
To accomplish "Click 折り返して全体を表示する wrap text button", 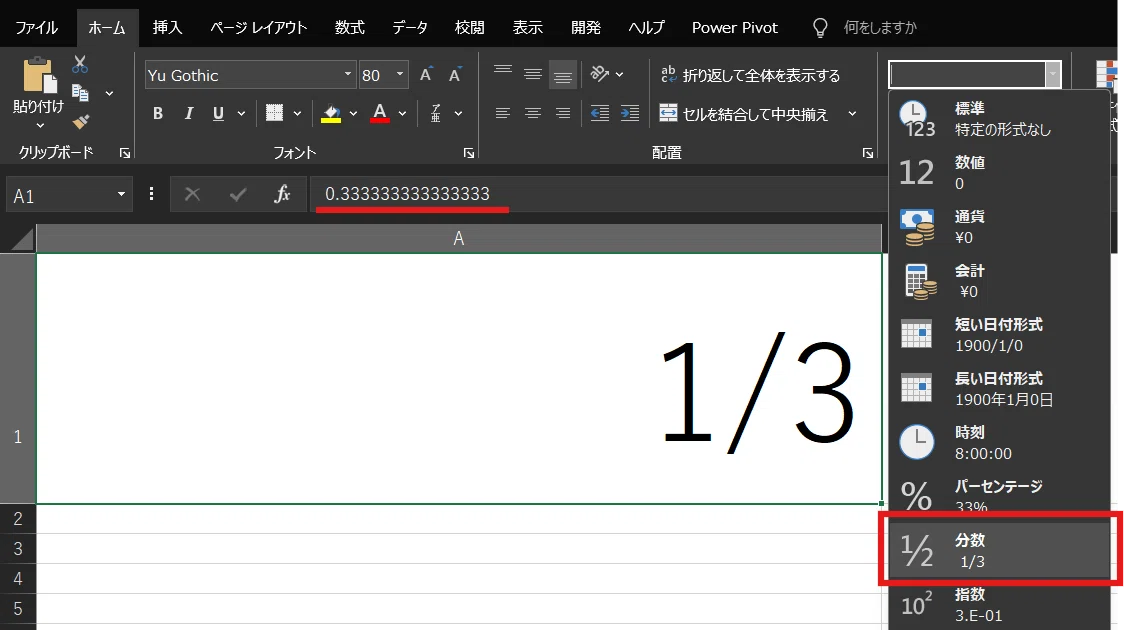I will (750, 75).
